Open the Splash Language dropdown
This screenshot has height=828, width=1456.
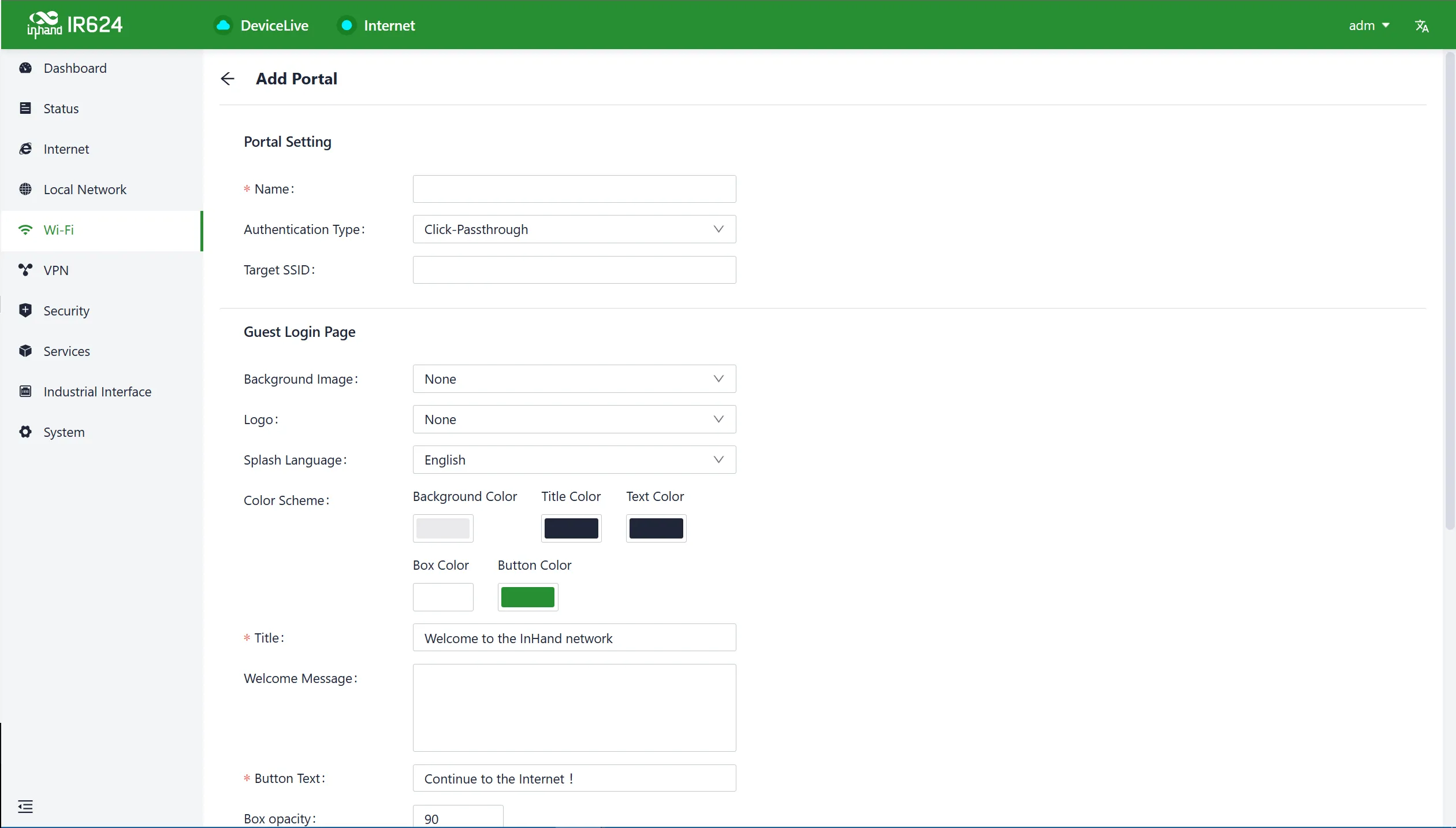pos(574,460)
